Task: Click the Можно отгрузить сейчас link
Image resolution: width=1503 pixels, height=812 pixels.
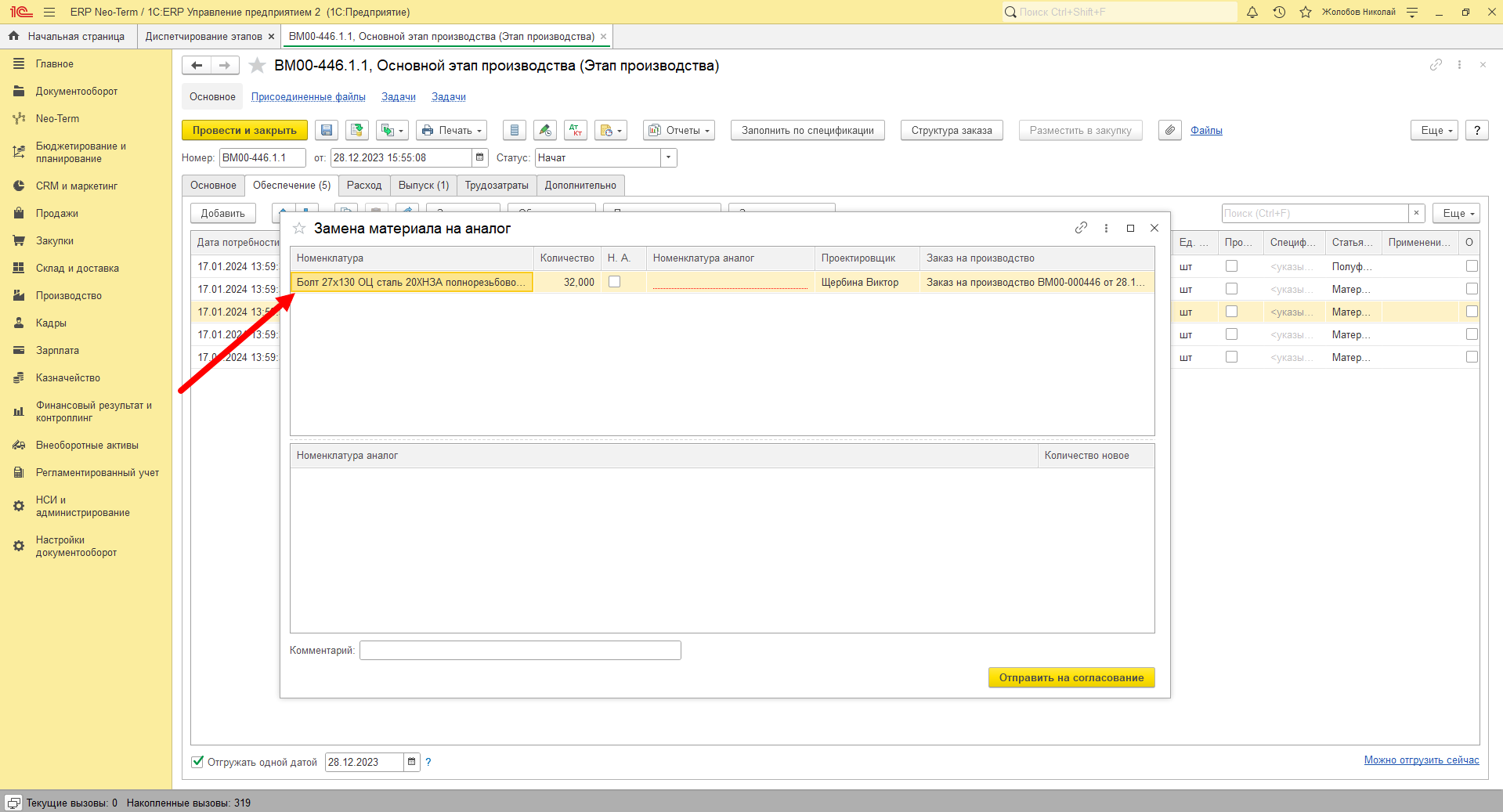Action: coord(1422,760)
